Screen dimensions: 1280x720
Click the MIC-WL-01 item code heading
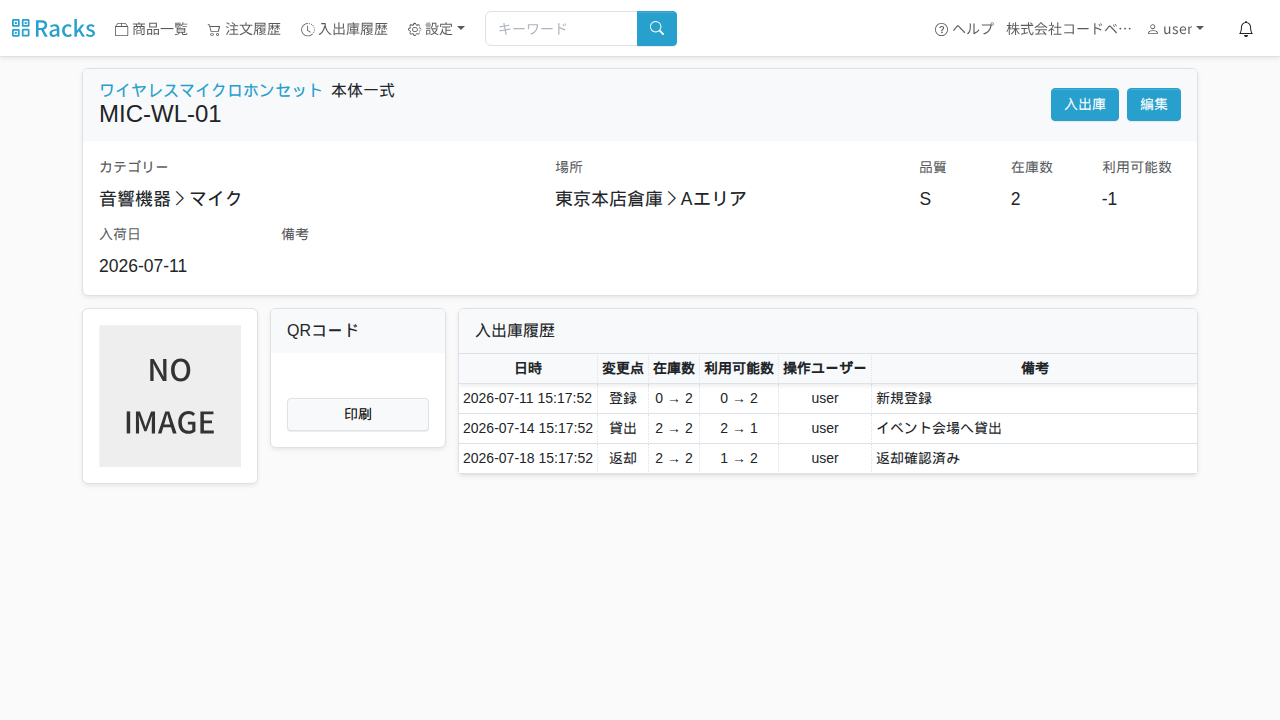pyautogui.click(x=160, y=114)
